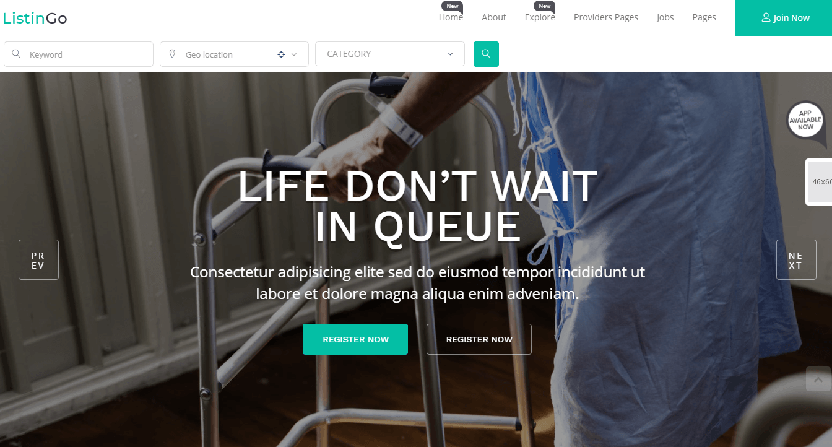
Task: Open the Providers Pages menu
Action: [x=605, y=17]
